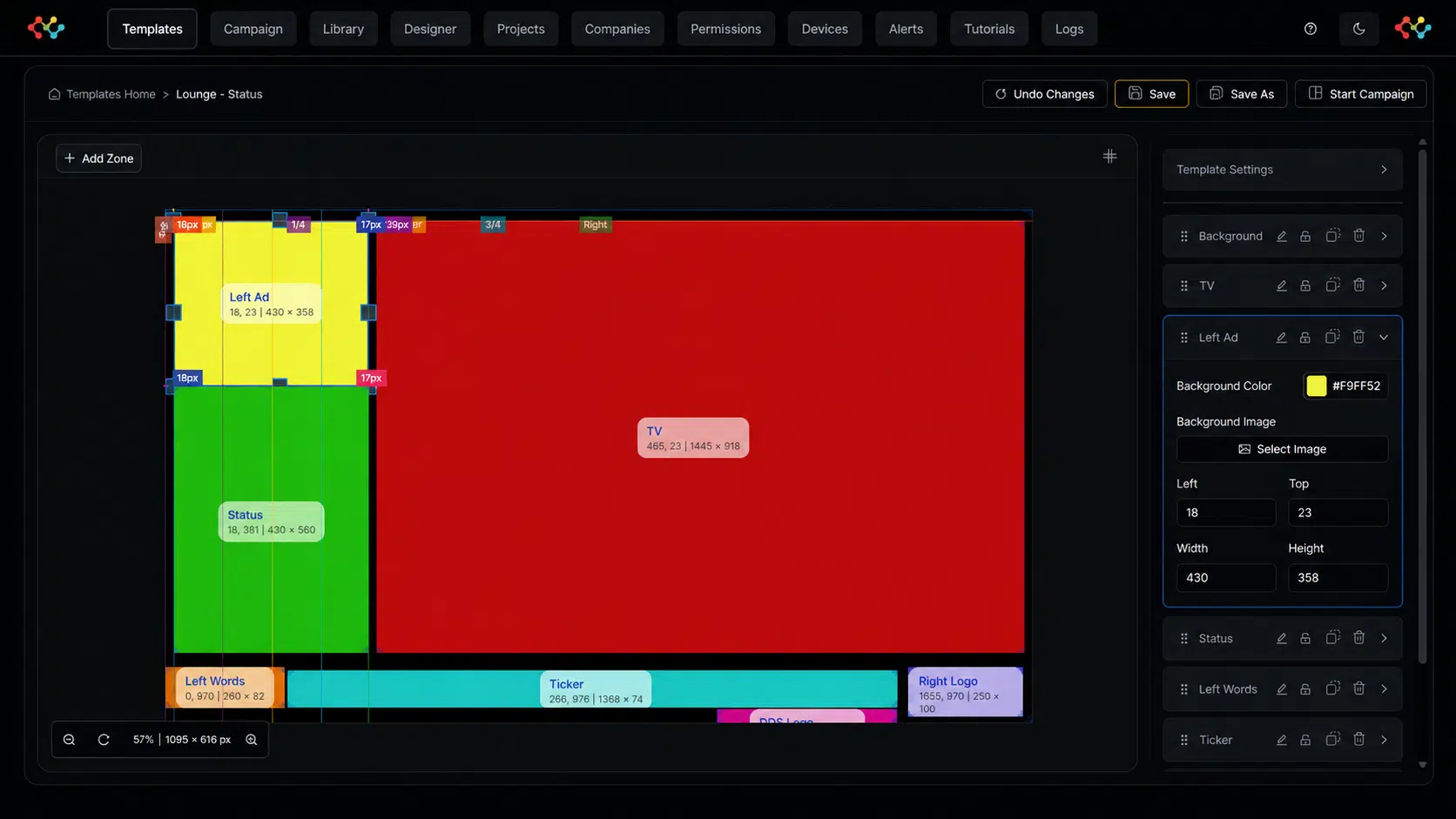Go to the Library tab
The height and width of the screenshot is (819, 1456).
coord(343,29)
